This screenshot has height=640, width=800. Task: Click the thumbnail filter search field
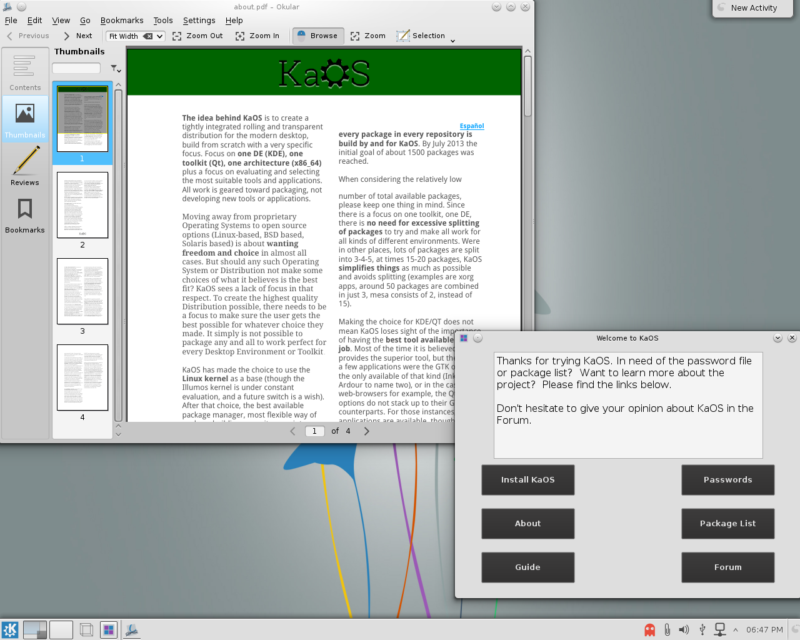77,68
